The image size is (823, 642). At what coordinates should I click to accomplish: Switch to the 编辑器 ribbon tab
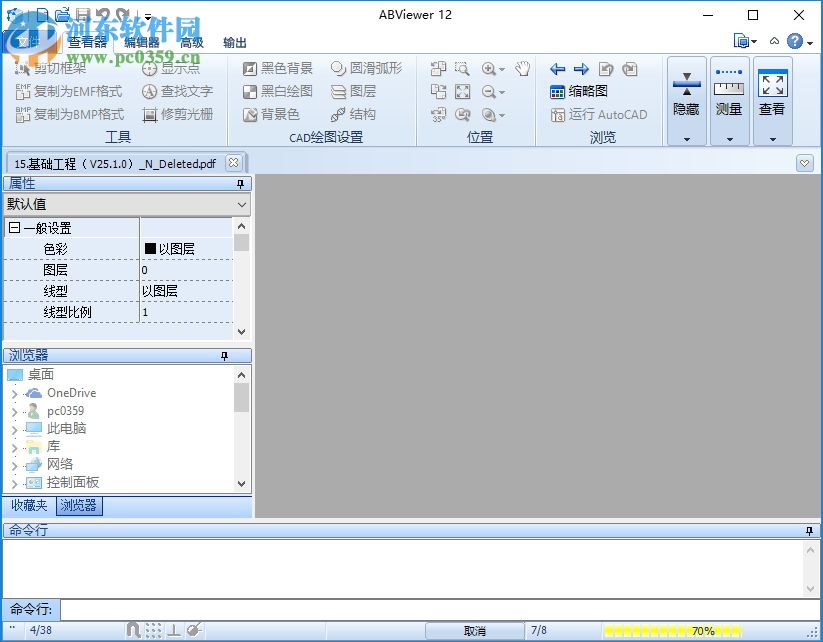[x=139, y=43]
